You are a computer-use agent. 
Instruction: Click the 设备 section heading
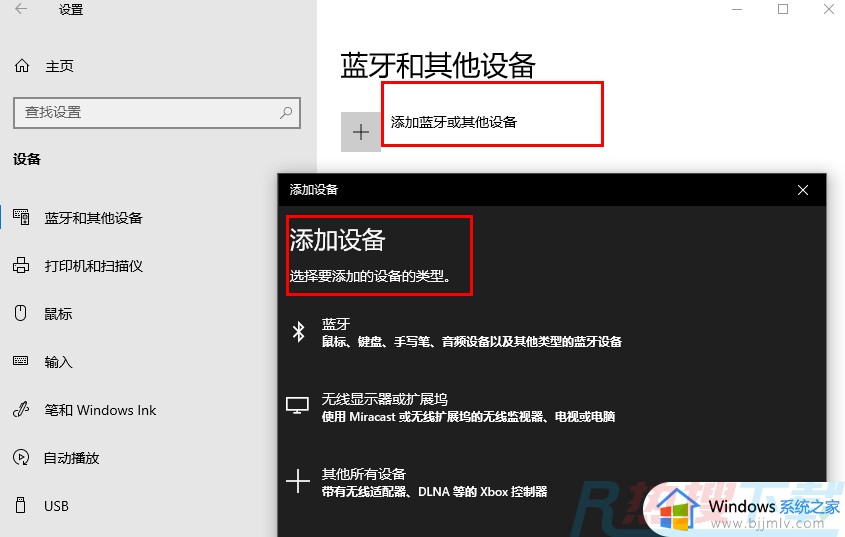click(27, 159)
